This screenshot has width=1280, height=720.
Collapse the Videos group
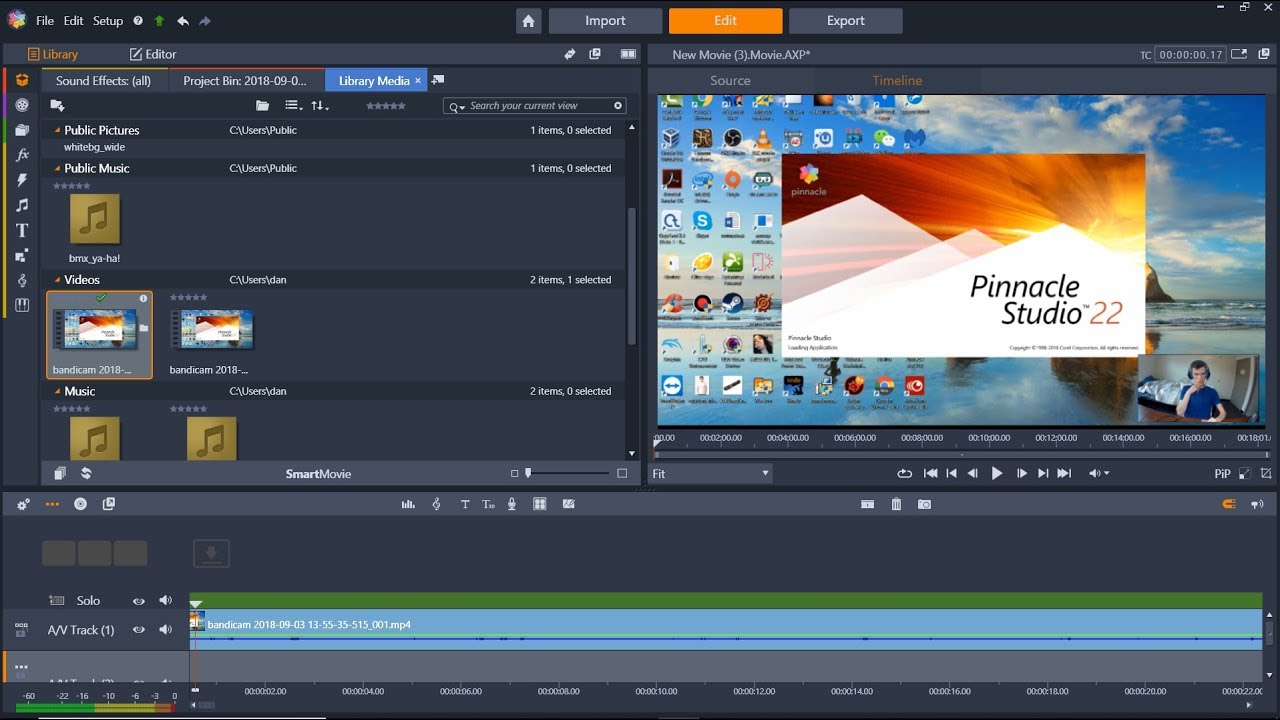click(x=57, y=280)
